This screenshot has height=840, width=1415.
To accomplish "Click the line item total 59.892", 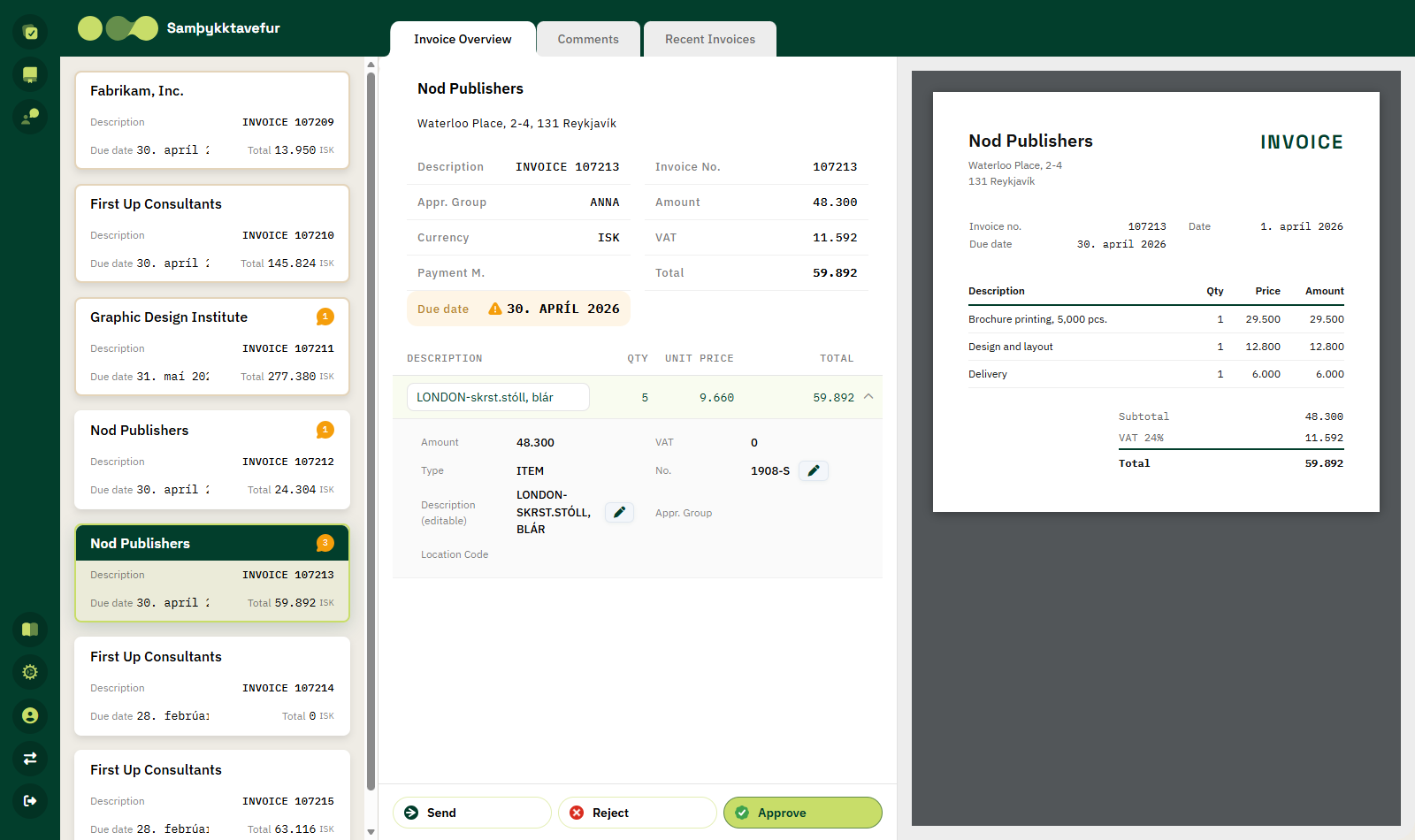I will coord(834,398).
